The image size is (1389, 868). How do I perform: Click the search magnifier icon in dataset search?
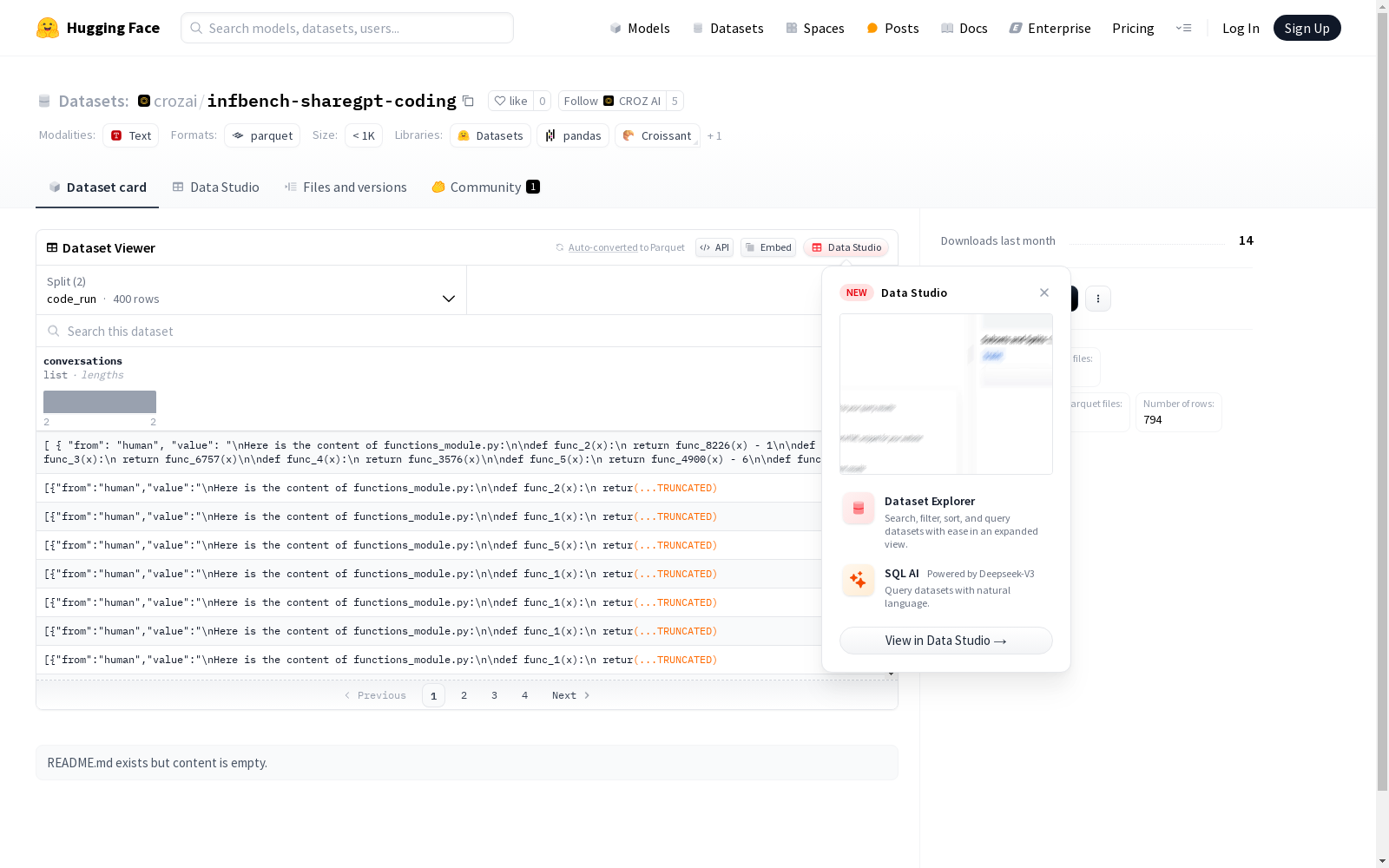click(54, 331)
